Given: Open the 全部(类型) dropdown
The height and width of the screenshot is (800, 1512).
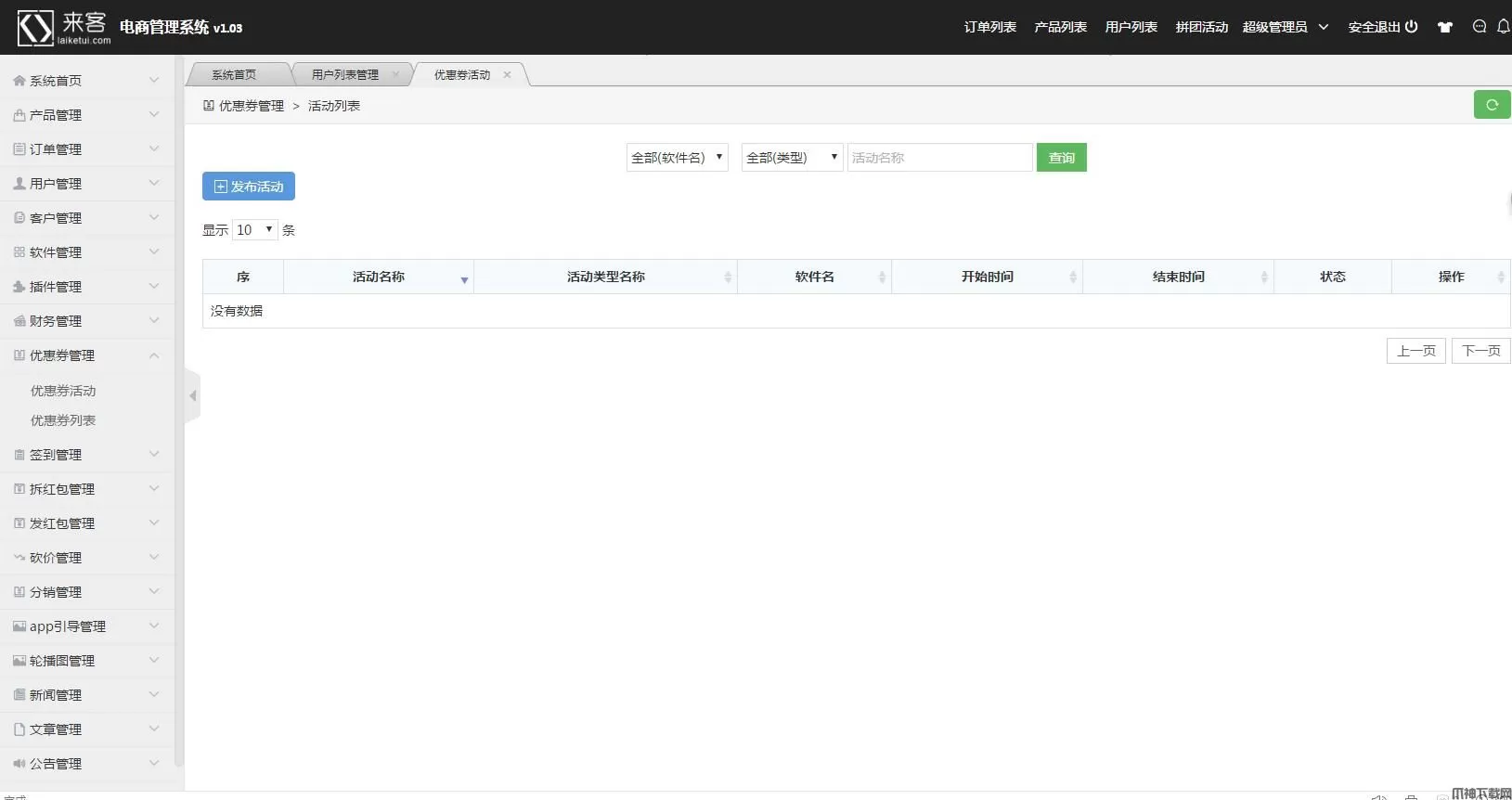Looking at the screenshot, I should (792, 158).
